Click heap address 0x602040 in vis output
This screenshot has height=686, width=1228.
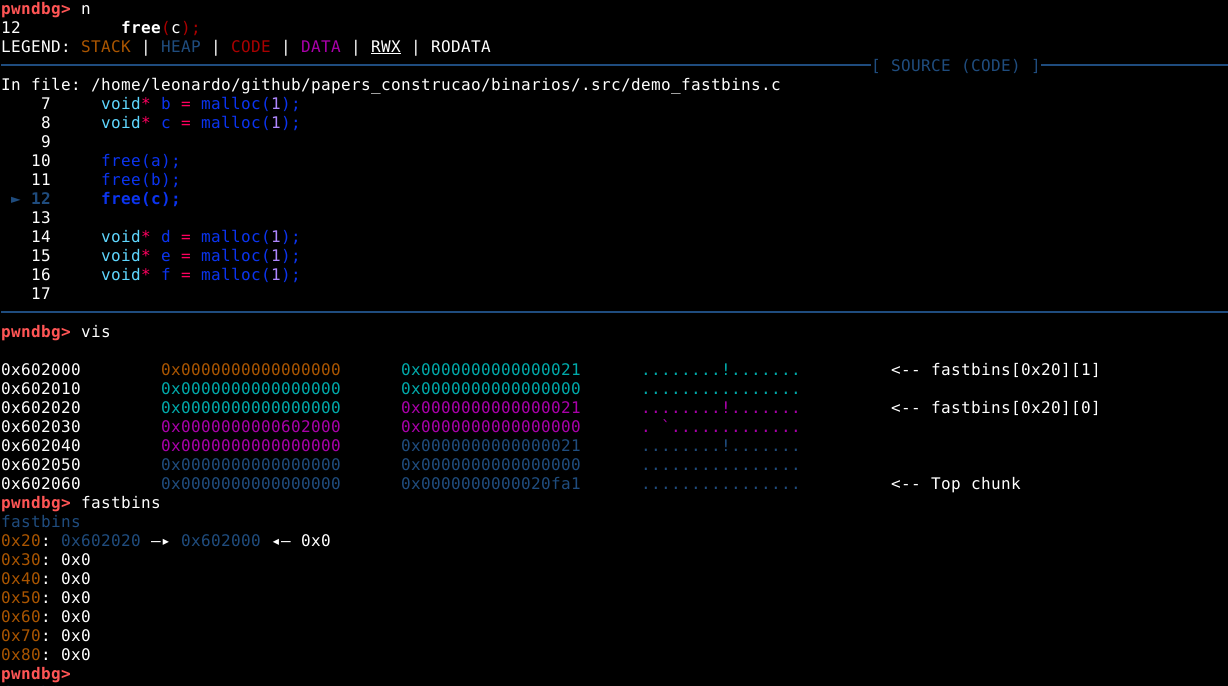(x=41, y=446)
